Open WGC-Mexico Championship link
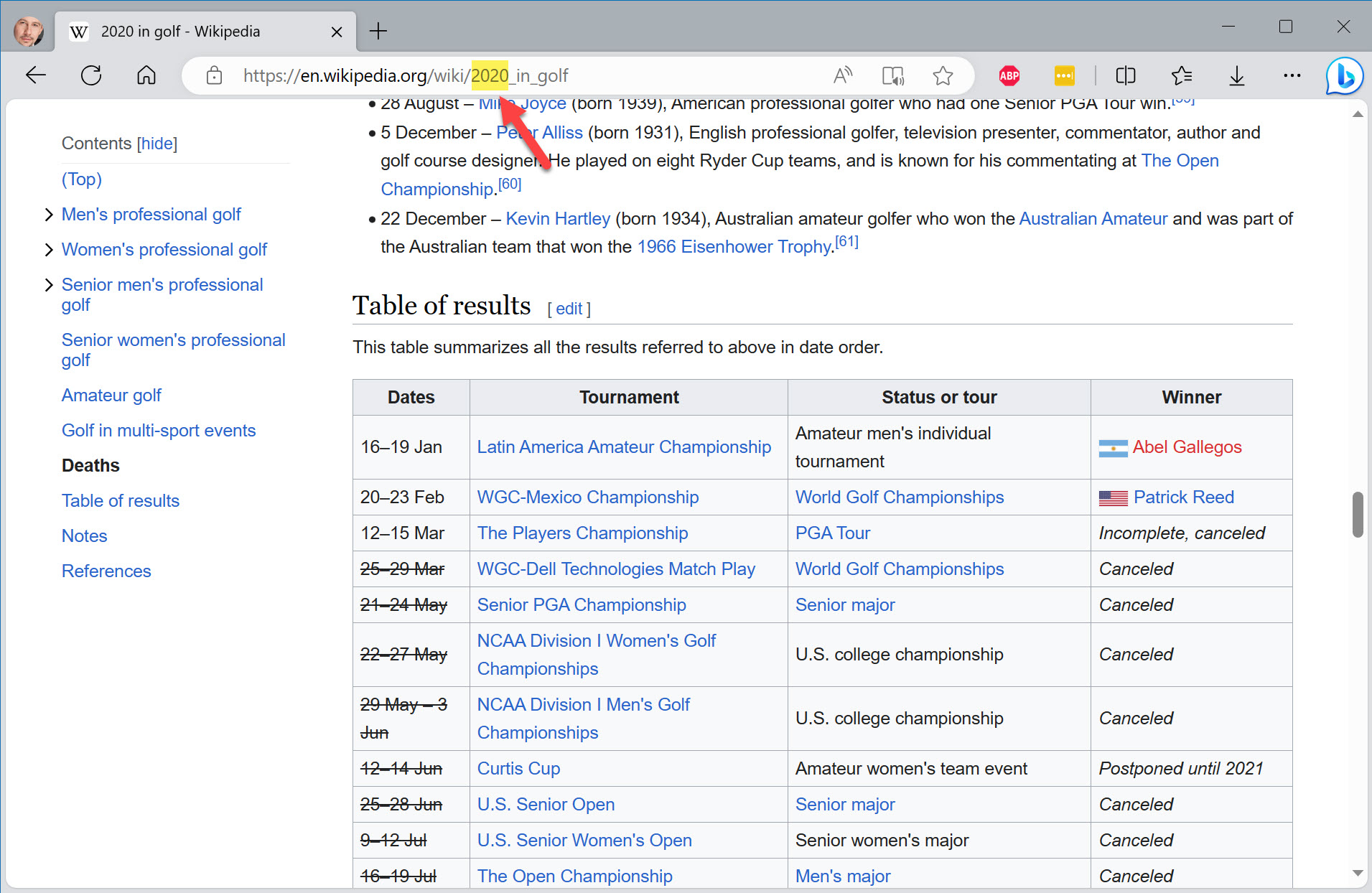This screenshot has height=893, width=1372. 588,497
